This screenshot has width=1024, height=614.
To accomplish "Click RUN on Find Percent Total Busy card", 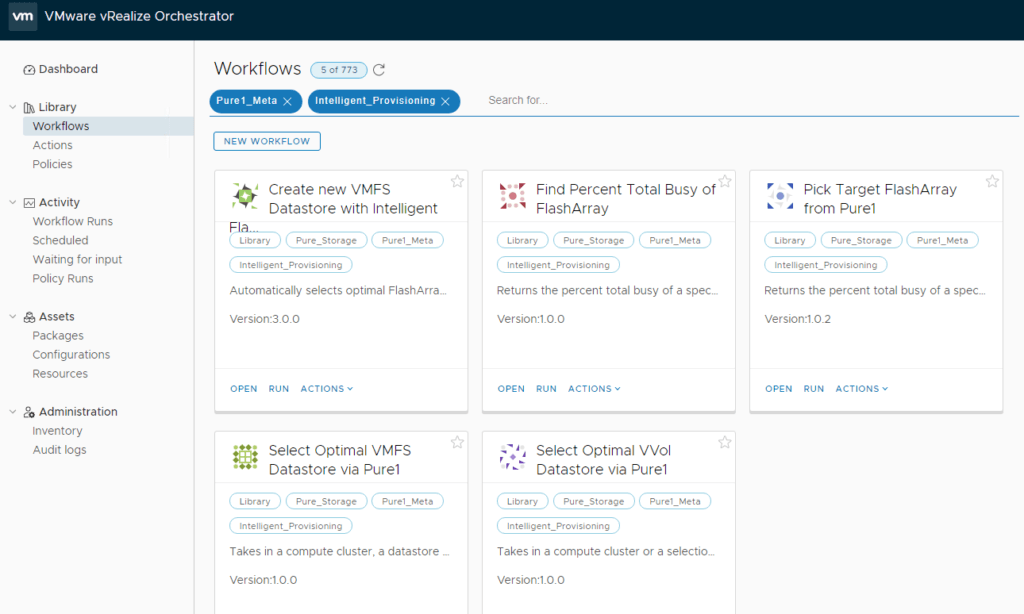I will (547, 389).
